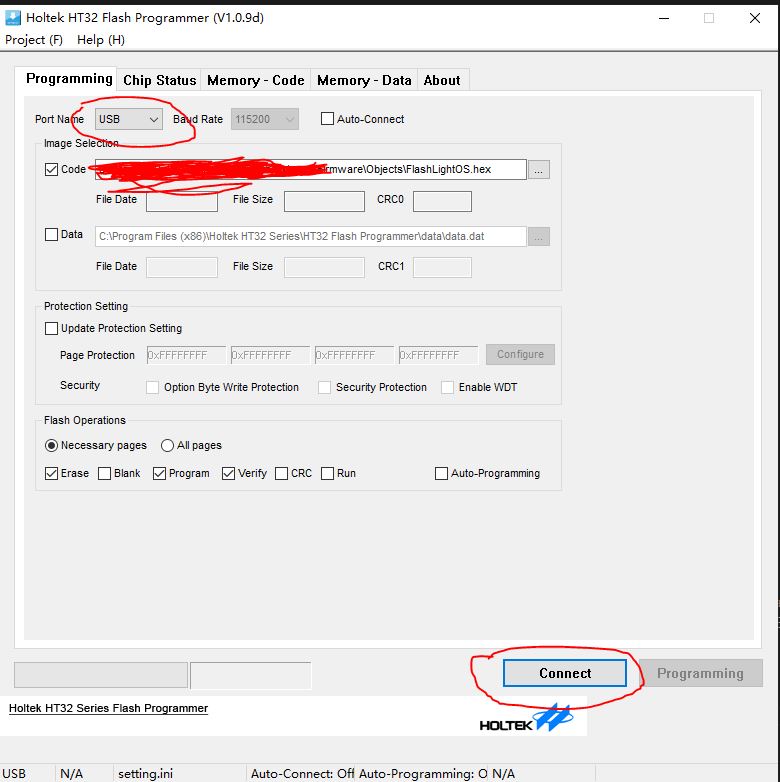Image resolution: width=780 pixels, height=782 pixels.
Task: Open the Memory - Data tab
Action: click(x=364, y=80)
